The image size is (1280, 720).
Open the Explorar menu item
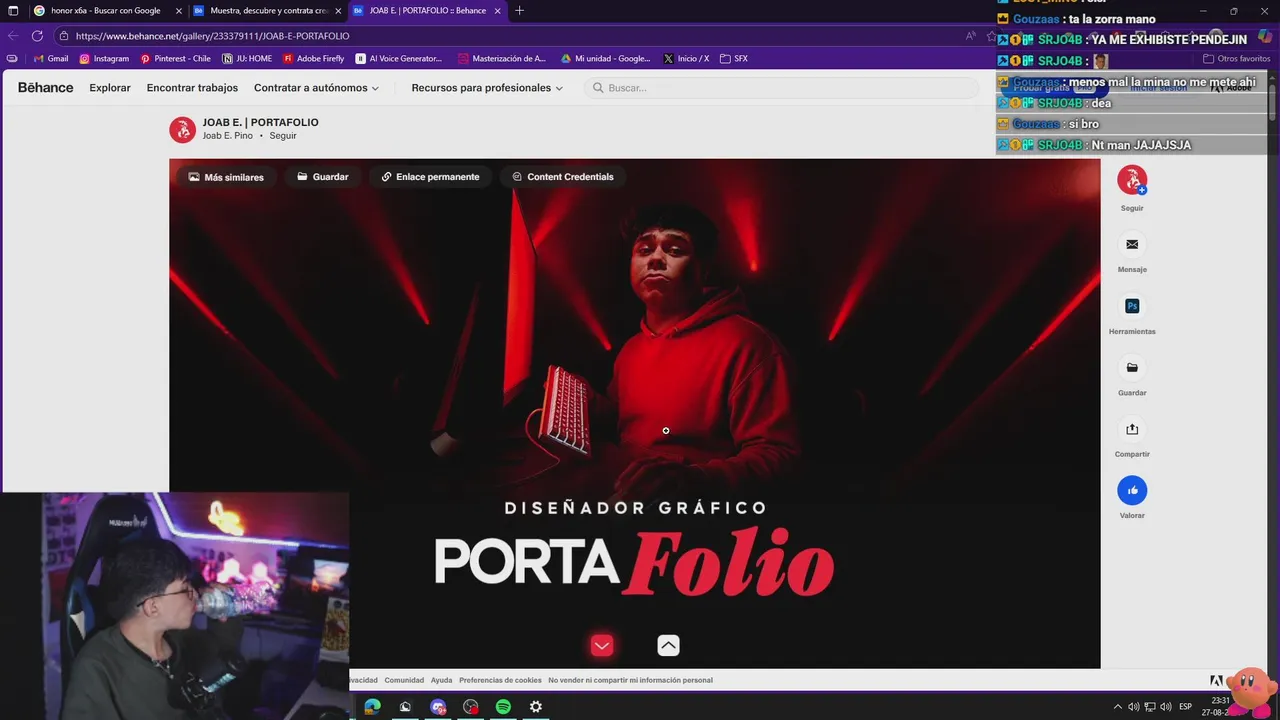click(x=110, y=88)
